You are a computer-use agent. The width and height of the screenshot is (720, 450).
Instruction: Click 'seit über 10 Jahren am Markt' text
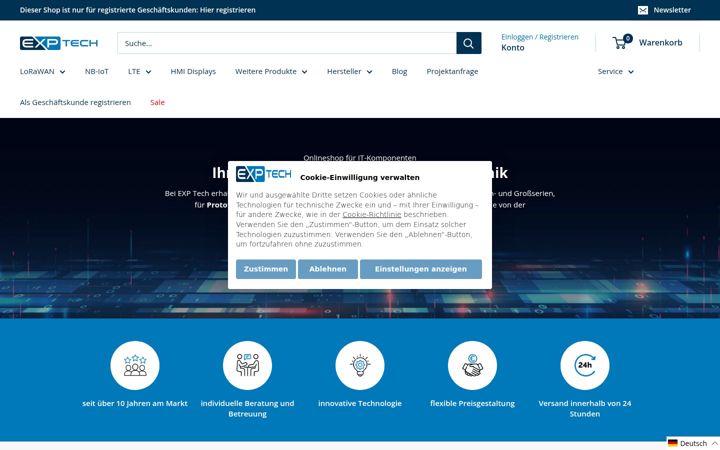point(135,404)
